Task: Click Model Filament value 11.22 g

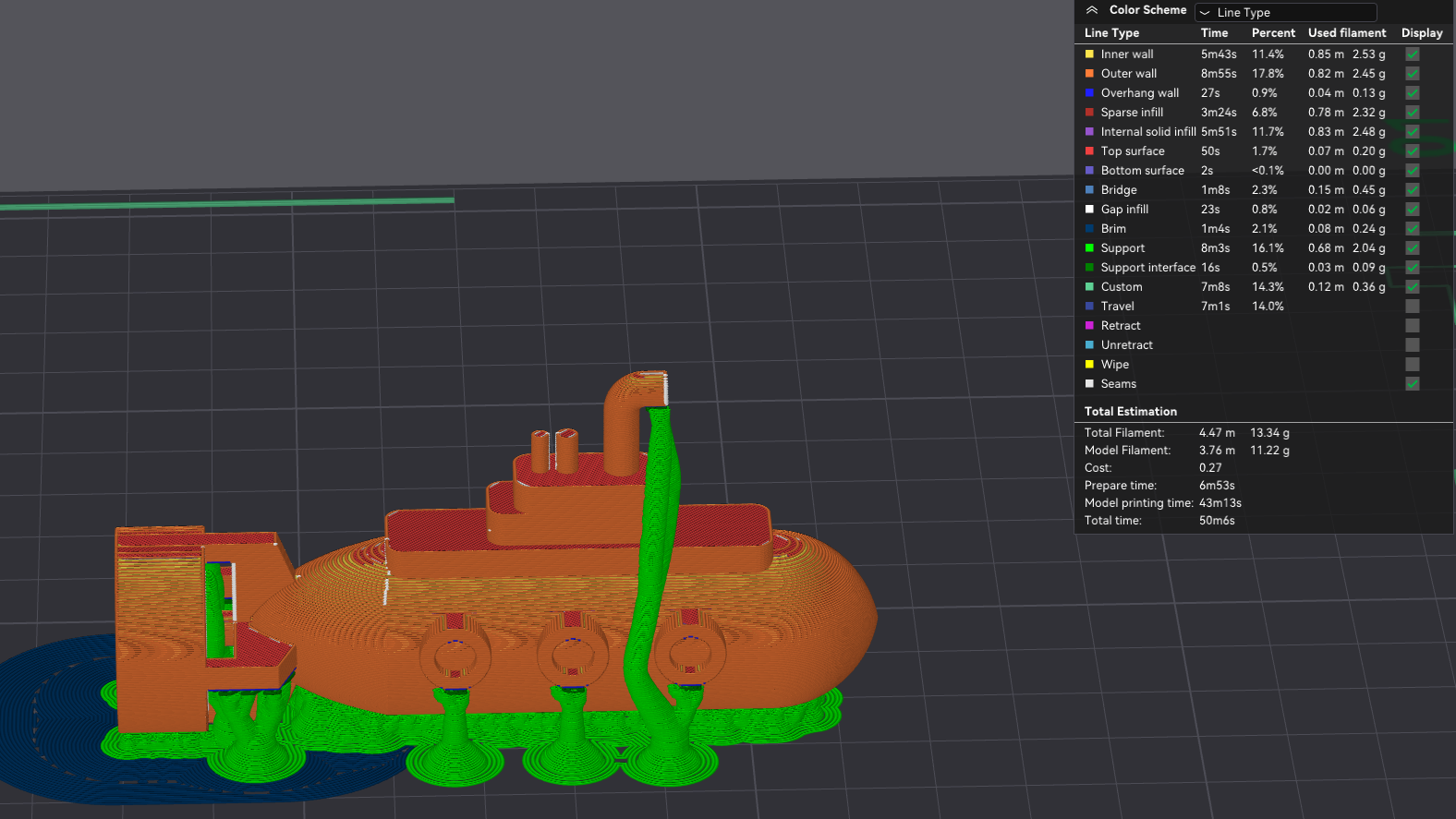Action: [x=1269, y=451]
